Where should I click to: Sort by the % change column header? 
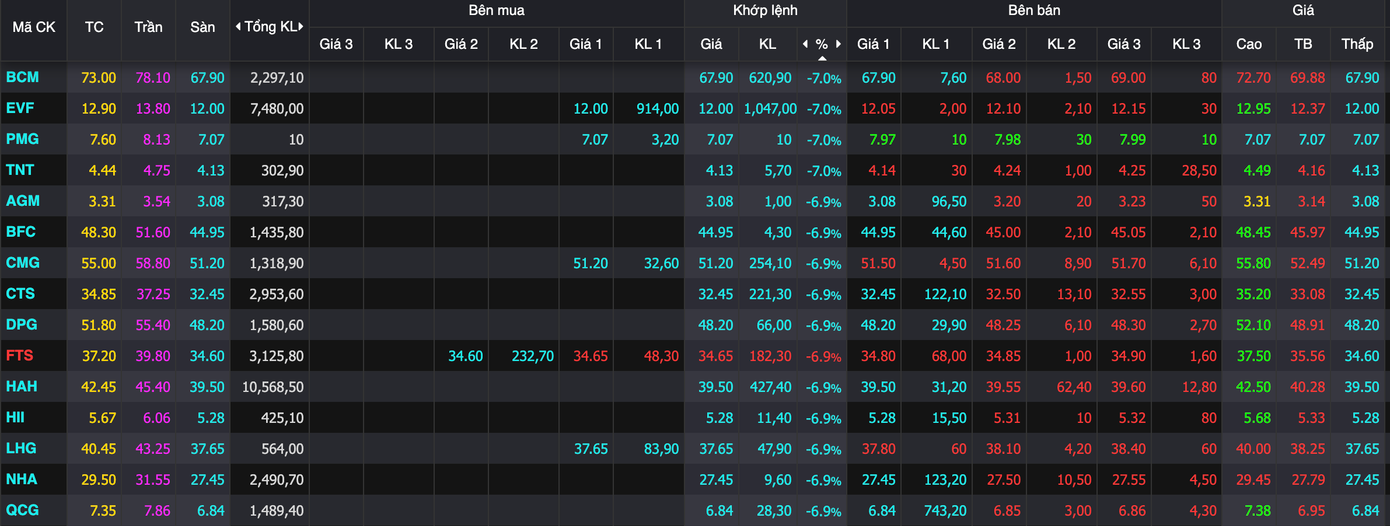tap(822, 44)
